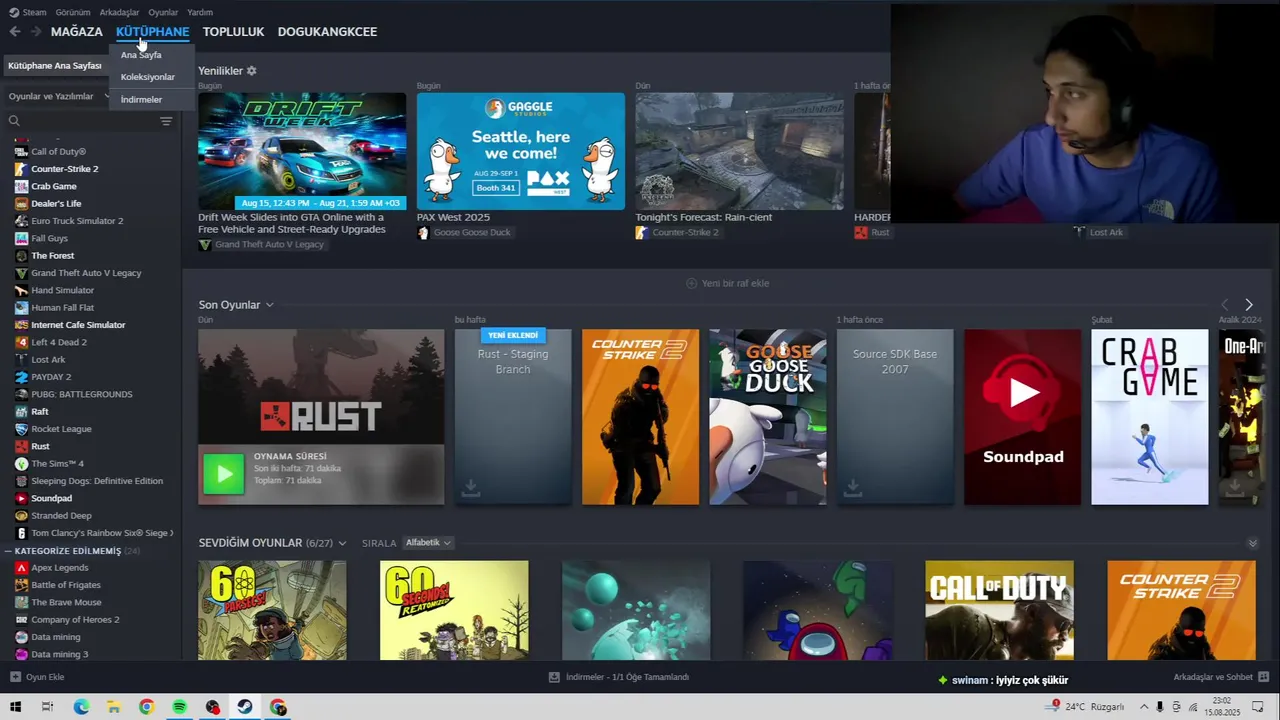Click the Apex Legends sidebar icon

point(21,568)
